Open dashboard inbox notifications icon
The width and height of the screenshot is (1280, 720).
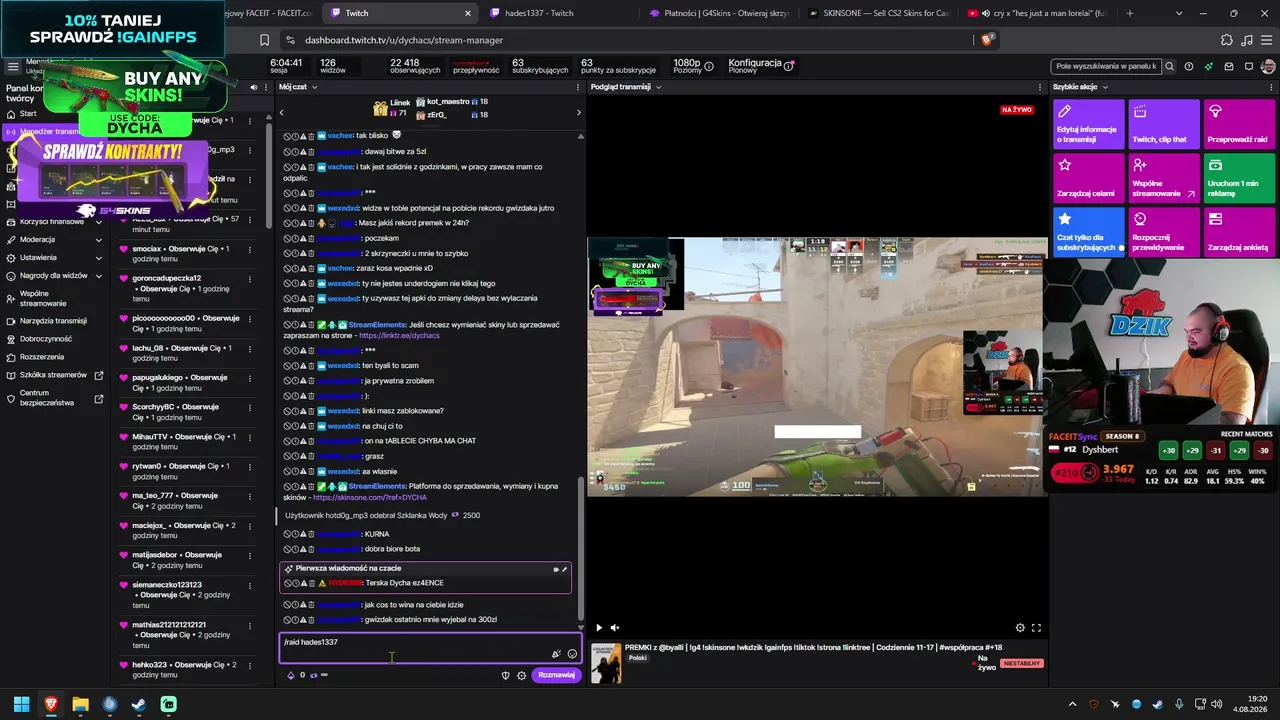[x=1229, y=66]
